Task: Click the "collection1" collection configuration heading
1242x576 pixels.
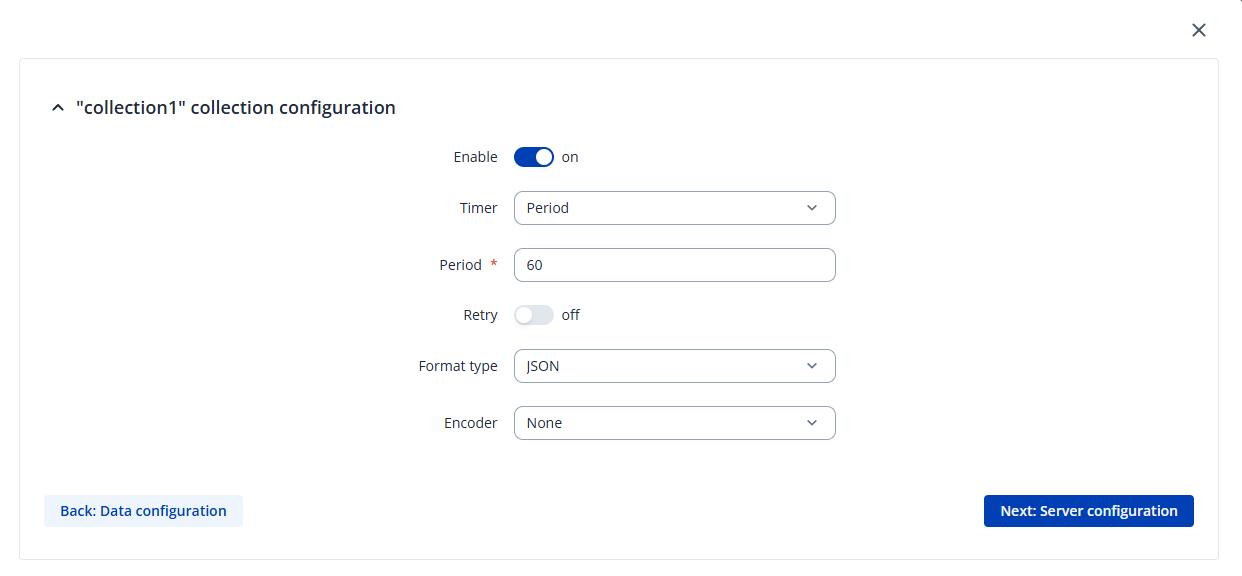Action: (x=236, y=108)
